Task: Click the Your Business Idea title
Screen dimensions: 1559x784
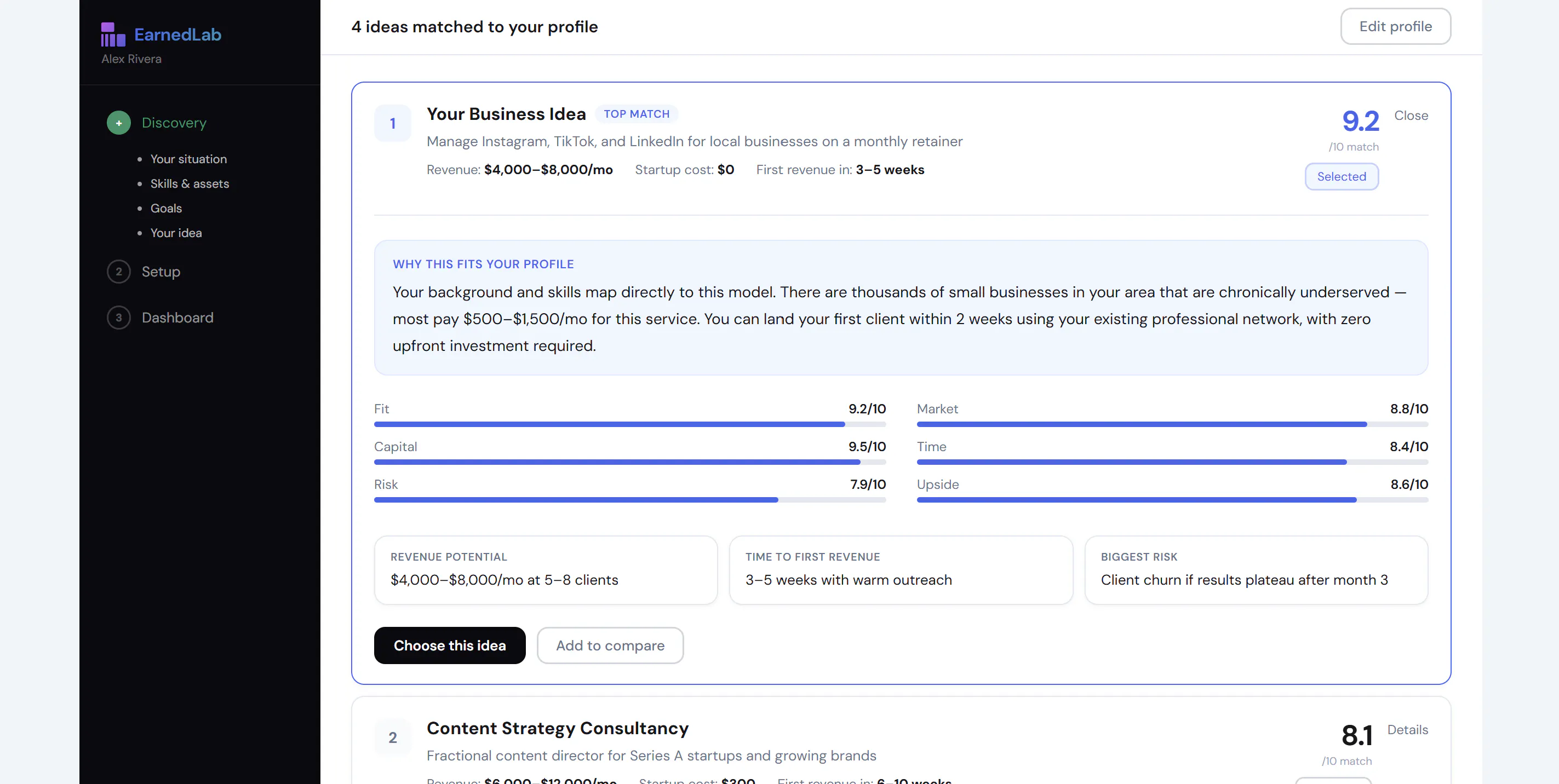Action: tap(506, 114)
